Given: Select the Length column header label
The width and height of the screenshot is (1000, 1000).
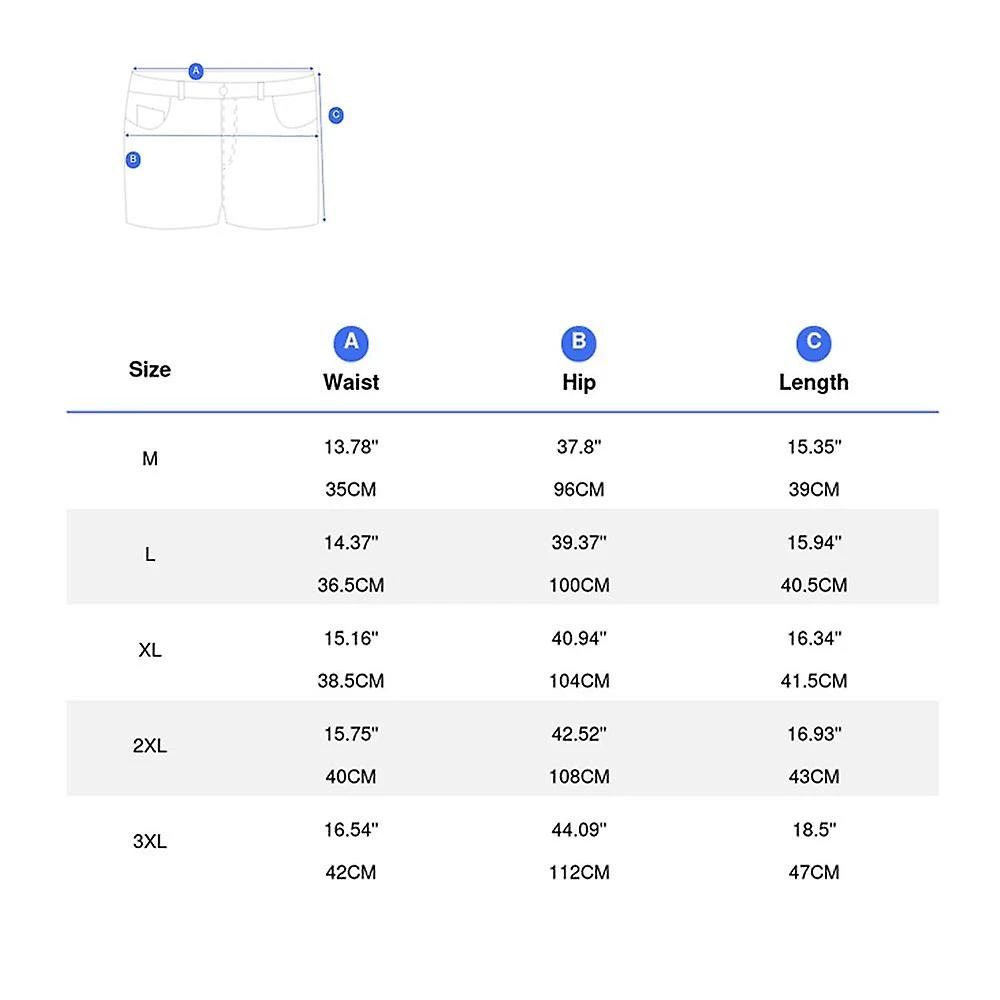Looking at the screenshot, I should coord(813,382).
